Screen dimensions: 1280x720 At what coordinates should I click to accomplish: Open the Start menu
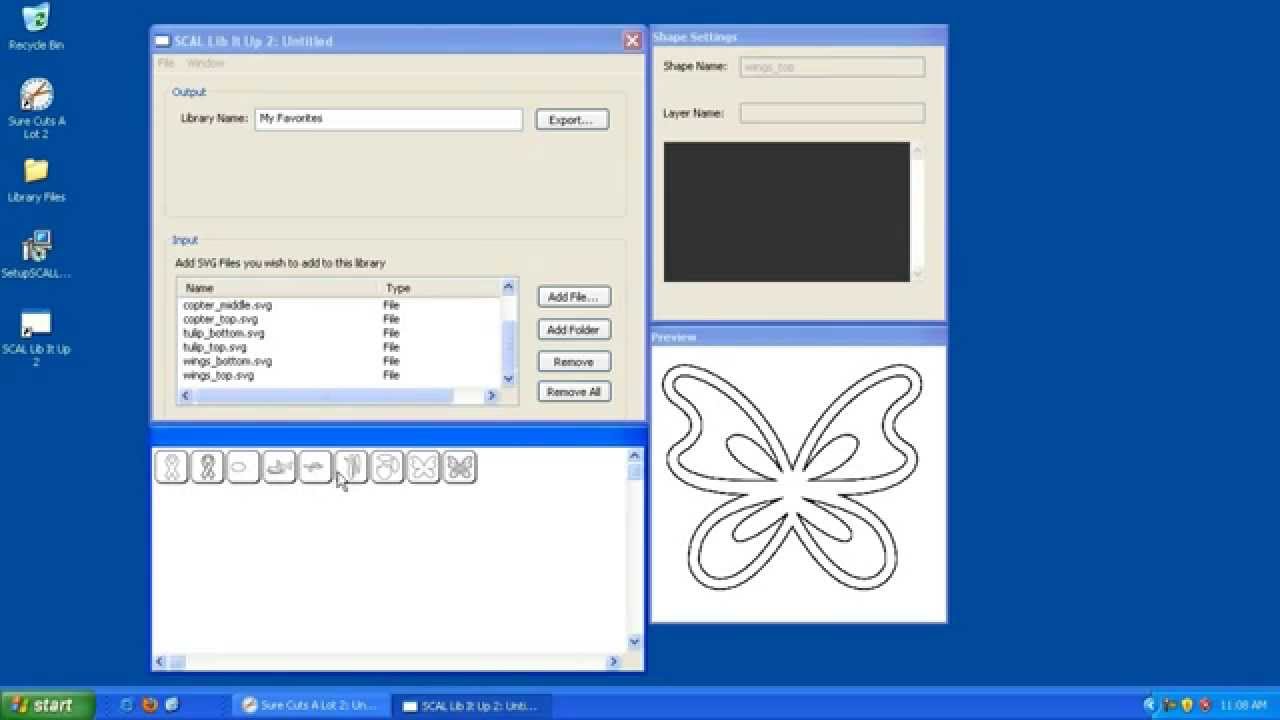coord(48,705)
